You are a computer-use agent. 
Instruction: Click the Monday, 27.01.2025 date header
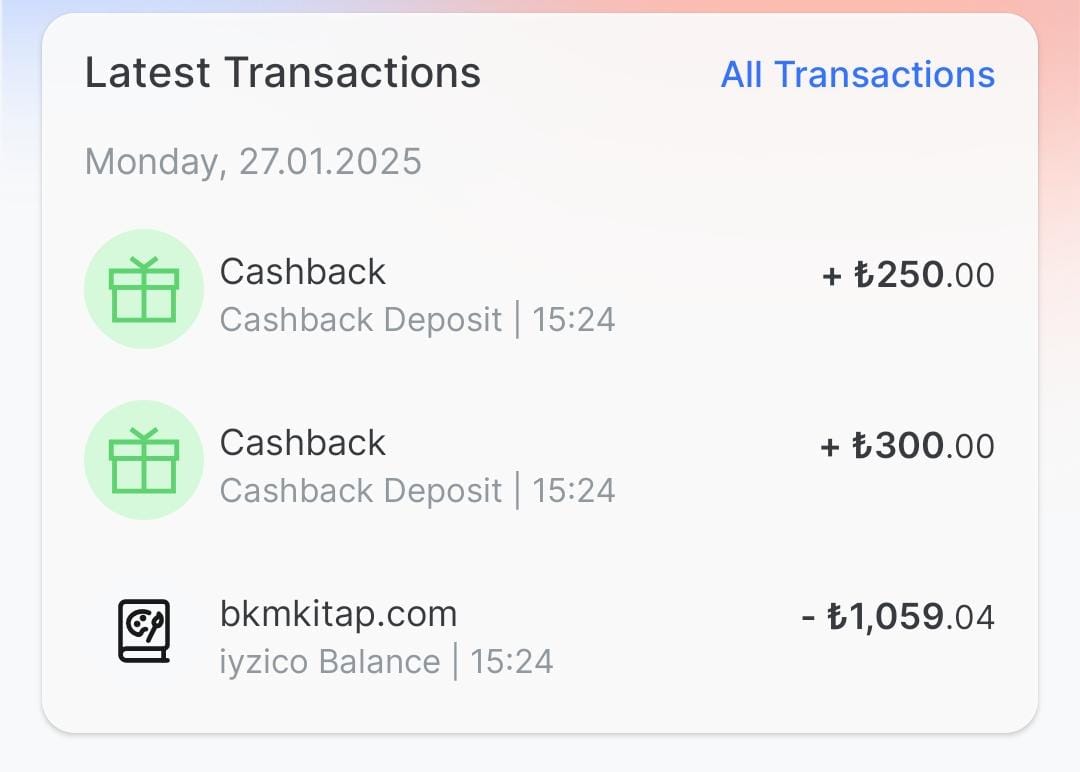pyautogui.click(x=253, y=162)
